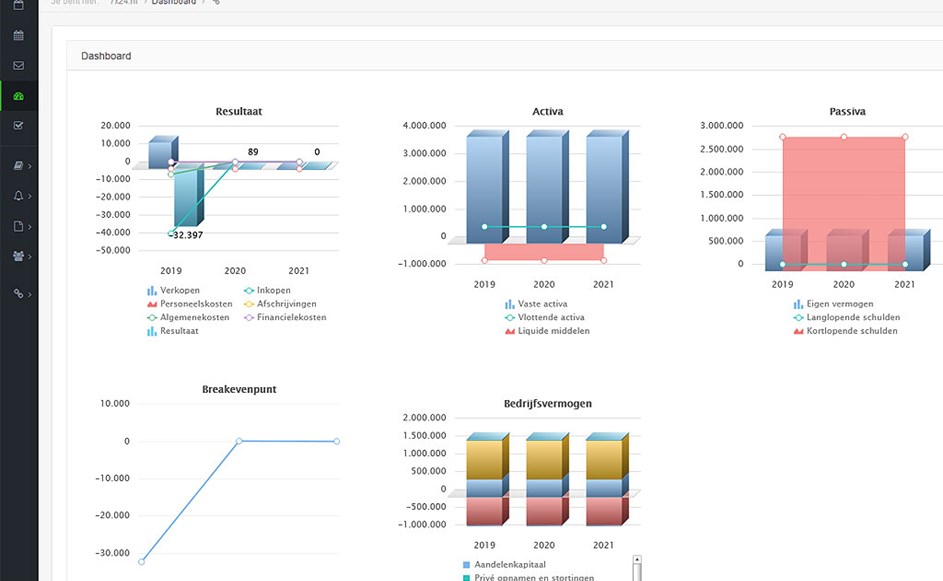This screenshot has width=943, height=581.
Task: Toggle Aandelenkapitaal in the Bedrijfsvermogen legend
Action: click(x=504, y=564)
